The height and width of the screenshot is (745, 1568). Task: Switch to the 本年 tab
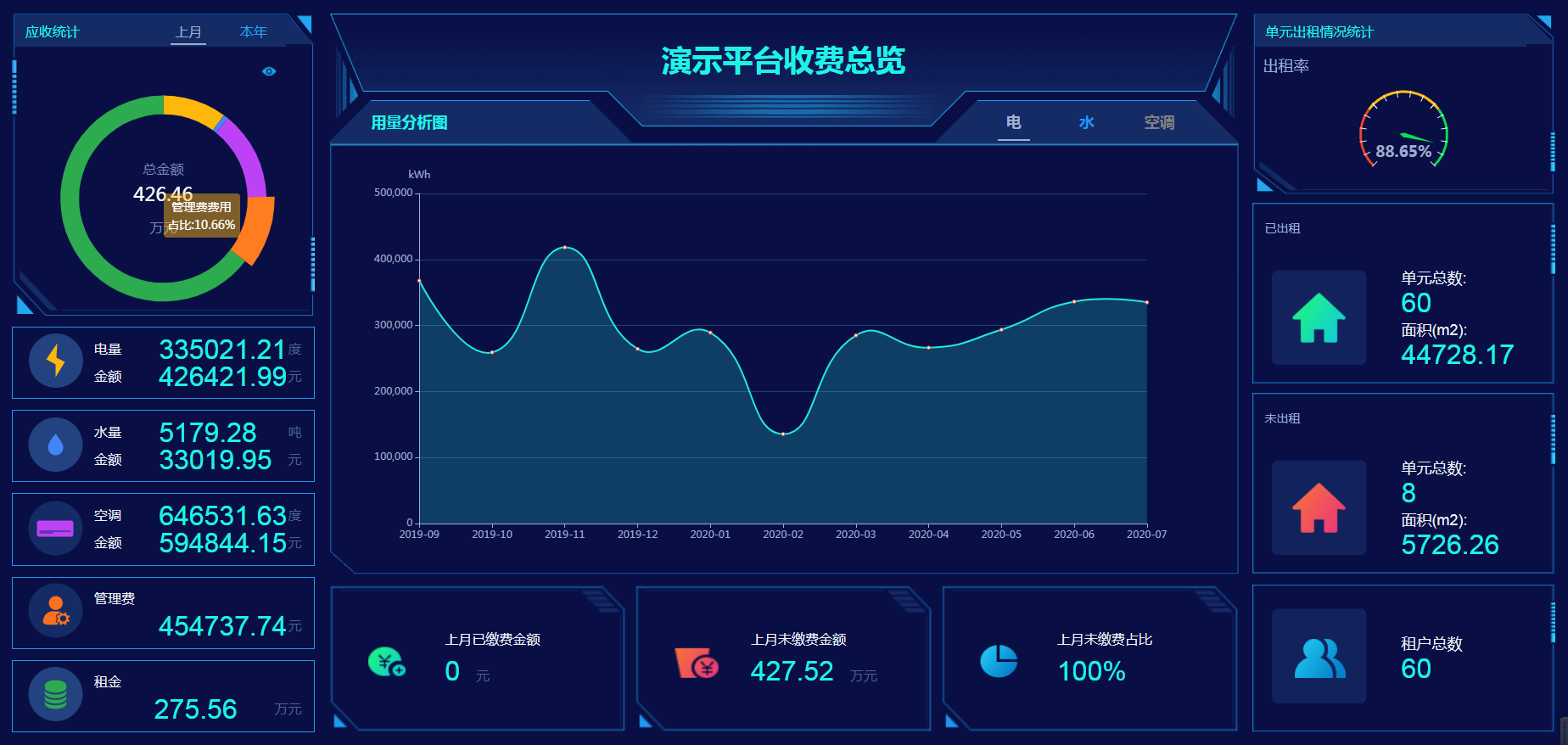(253, 32)
